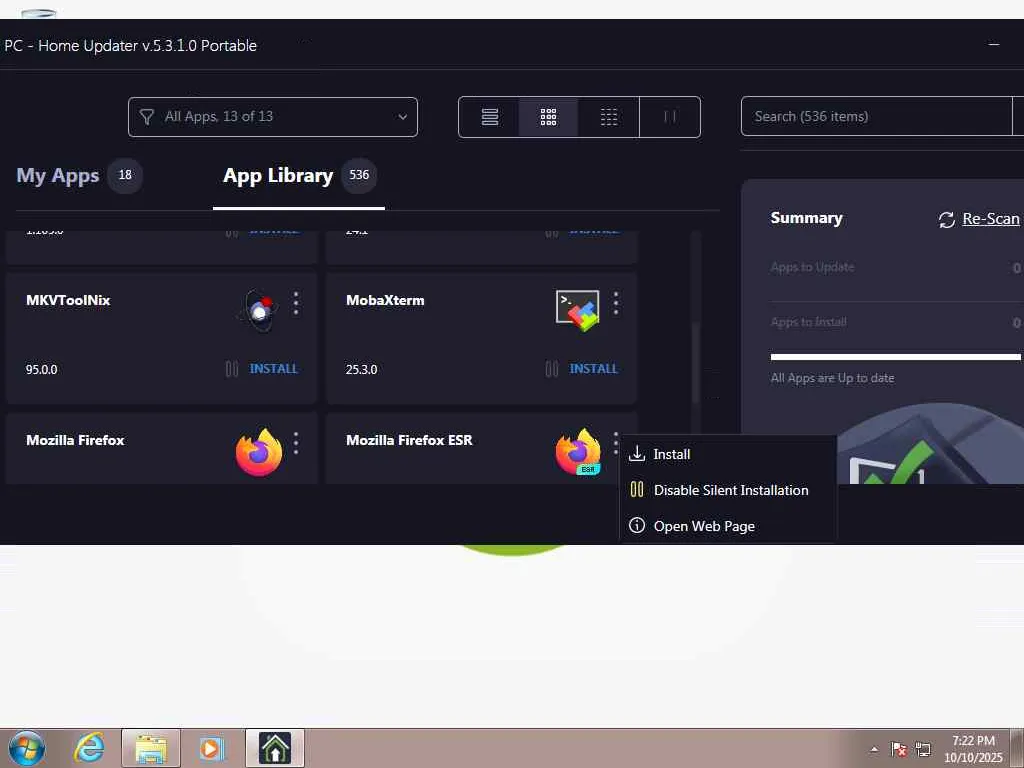Viewport: 1024px width, 768px height.
Task: Click the two-column view icon
Action: [x=669, y=117]
